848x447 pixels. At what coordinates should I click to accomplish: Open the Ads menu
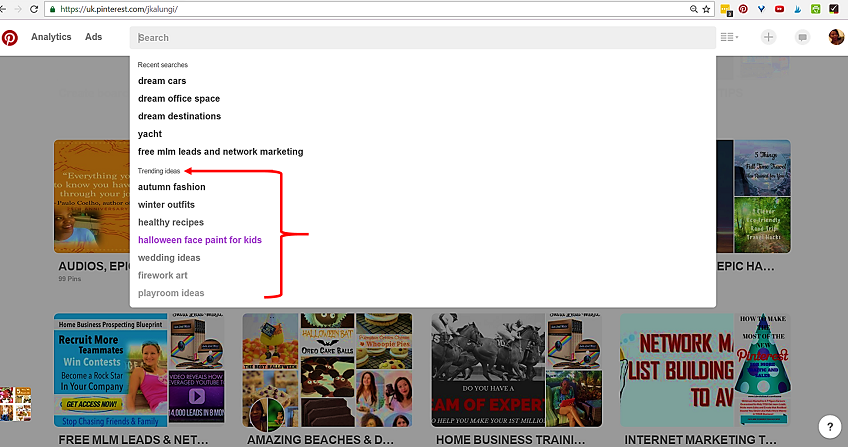pos(94,37)
